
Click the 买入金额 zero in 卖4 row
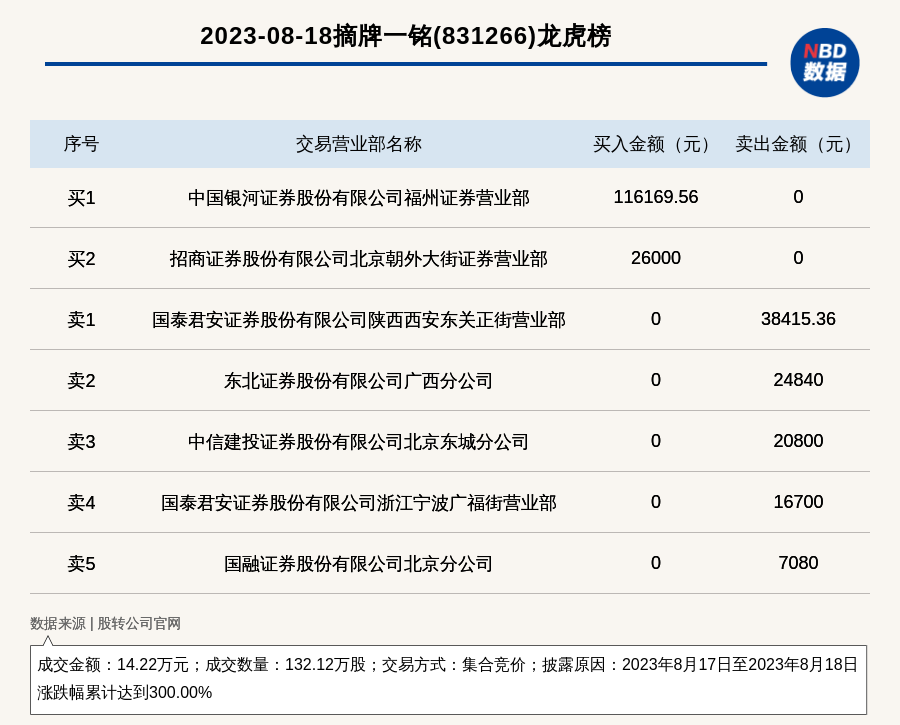tap(655, 502)
